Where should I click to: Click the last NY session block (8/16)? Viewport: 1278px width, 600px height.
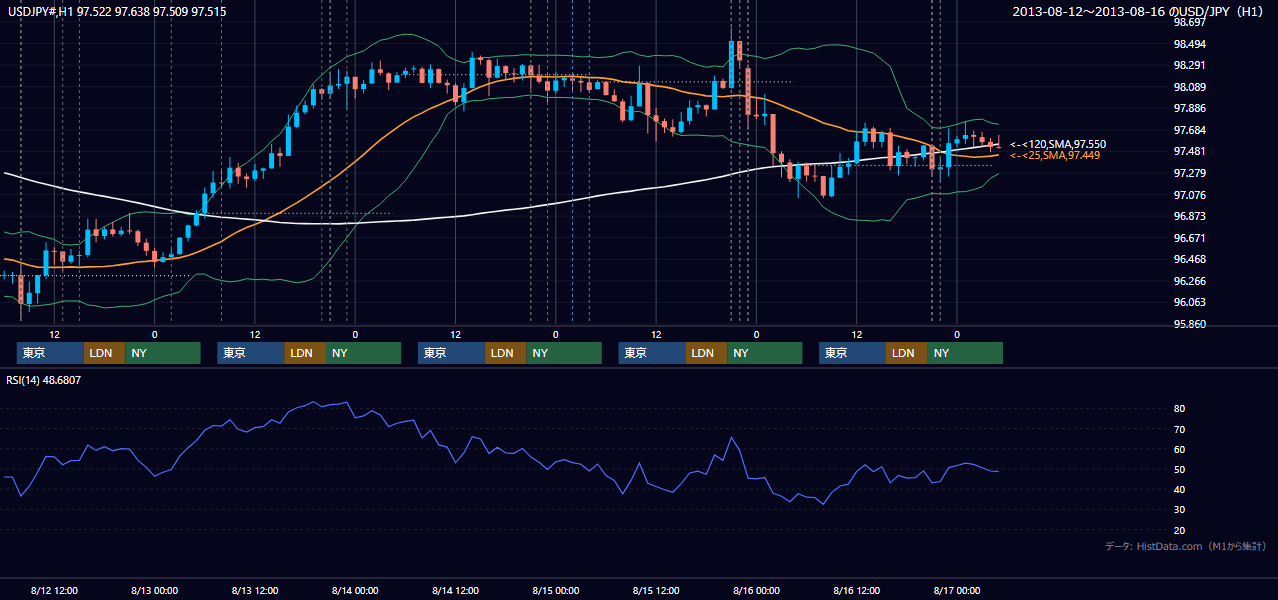[965, 353]
